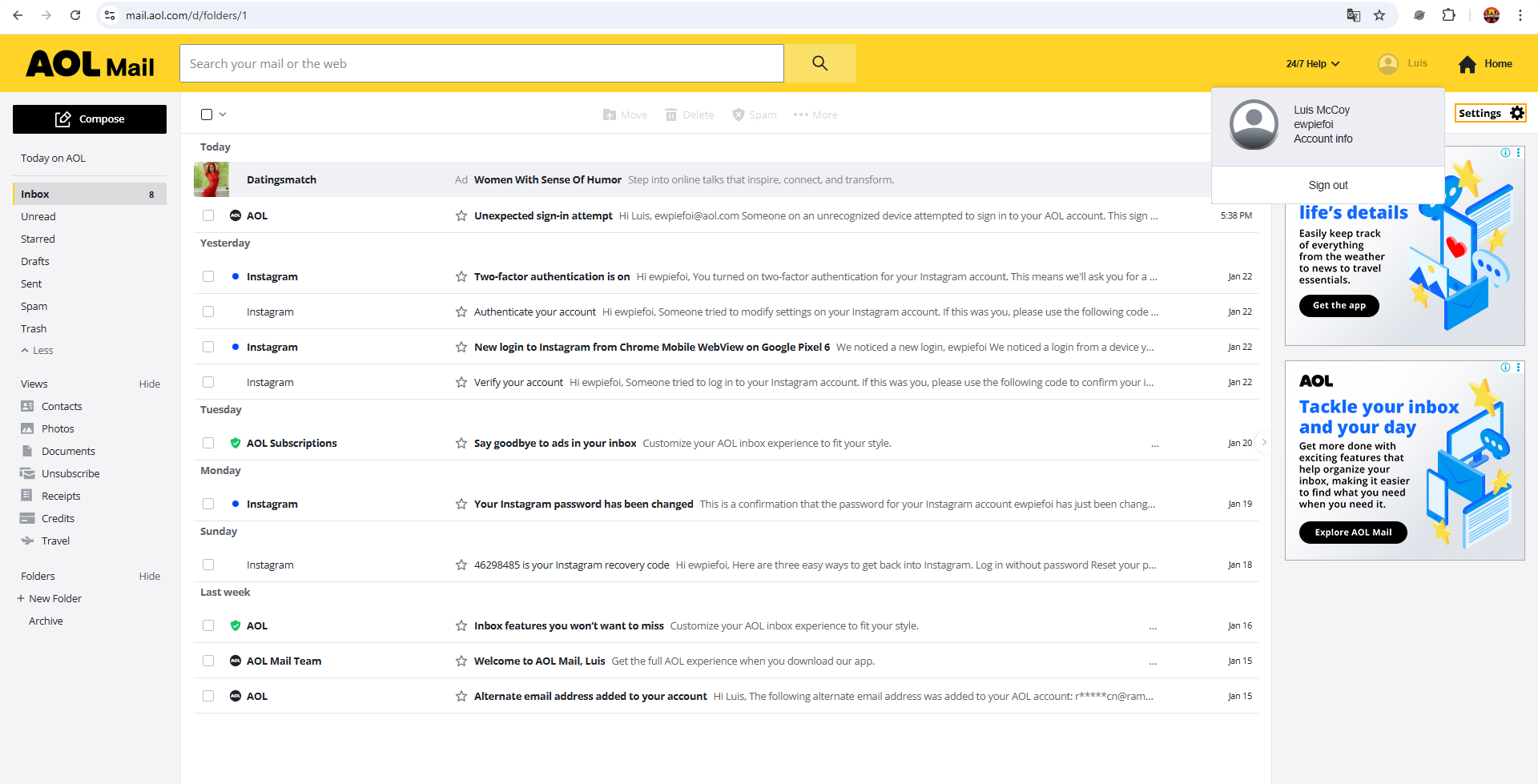Star the Inbox features email

461,625
